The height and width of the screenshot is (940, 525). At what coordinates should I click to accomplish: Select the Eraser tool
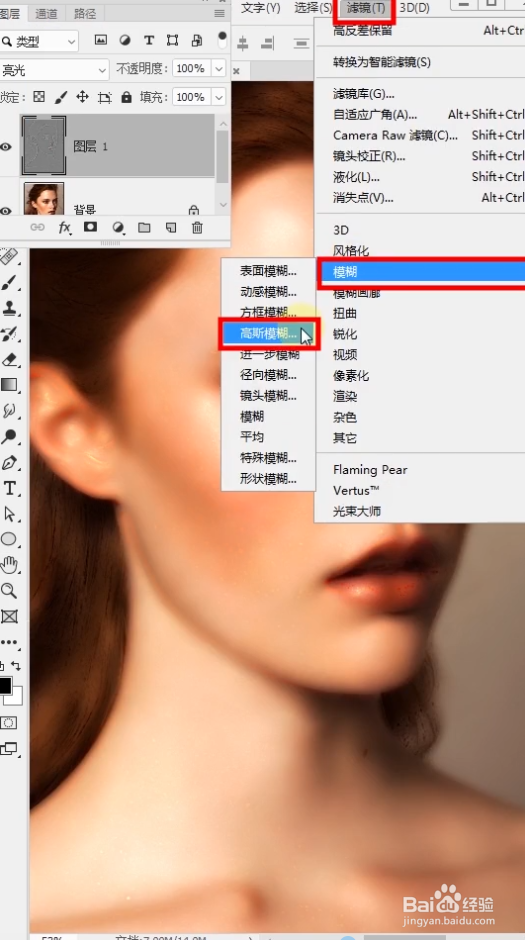(x=8, y=359)
